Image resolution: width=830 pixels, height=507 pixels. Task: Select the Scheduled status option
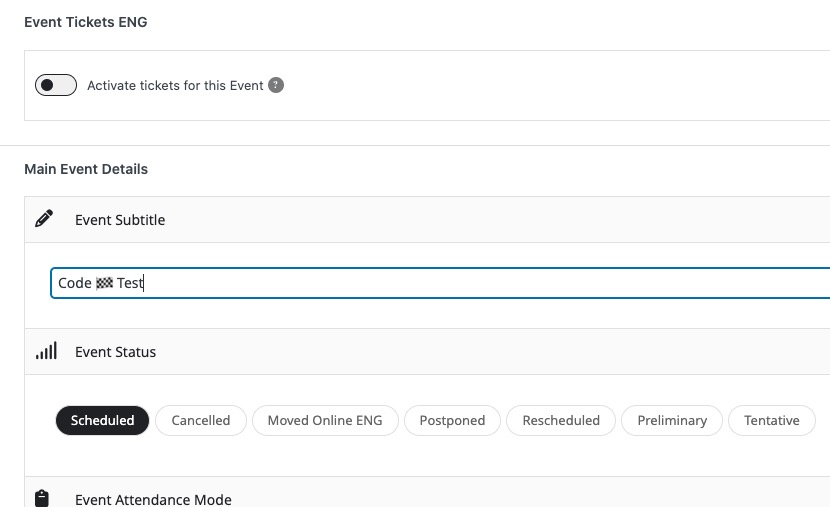click(102, 421)
